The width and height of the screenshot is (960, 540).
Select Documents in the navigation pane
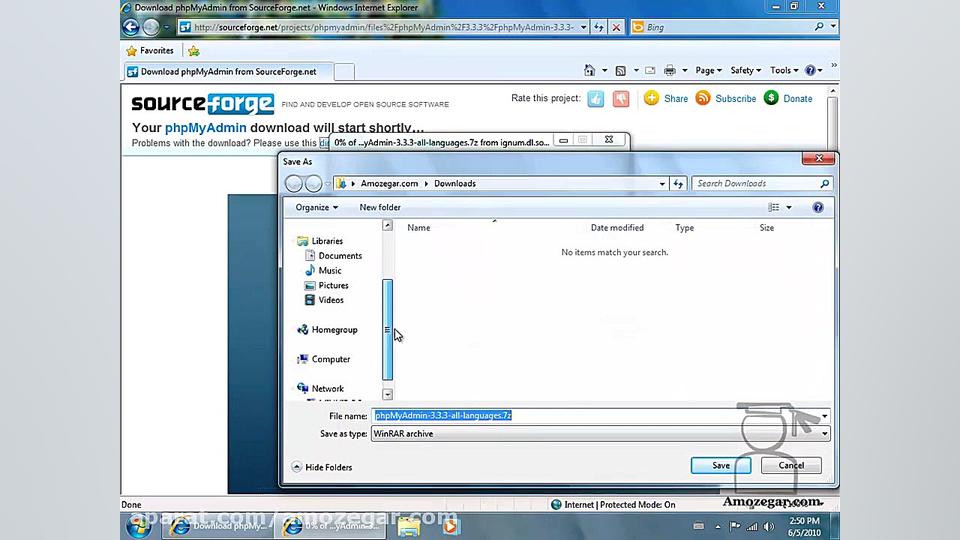333,256
